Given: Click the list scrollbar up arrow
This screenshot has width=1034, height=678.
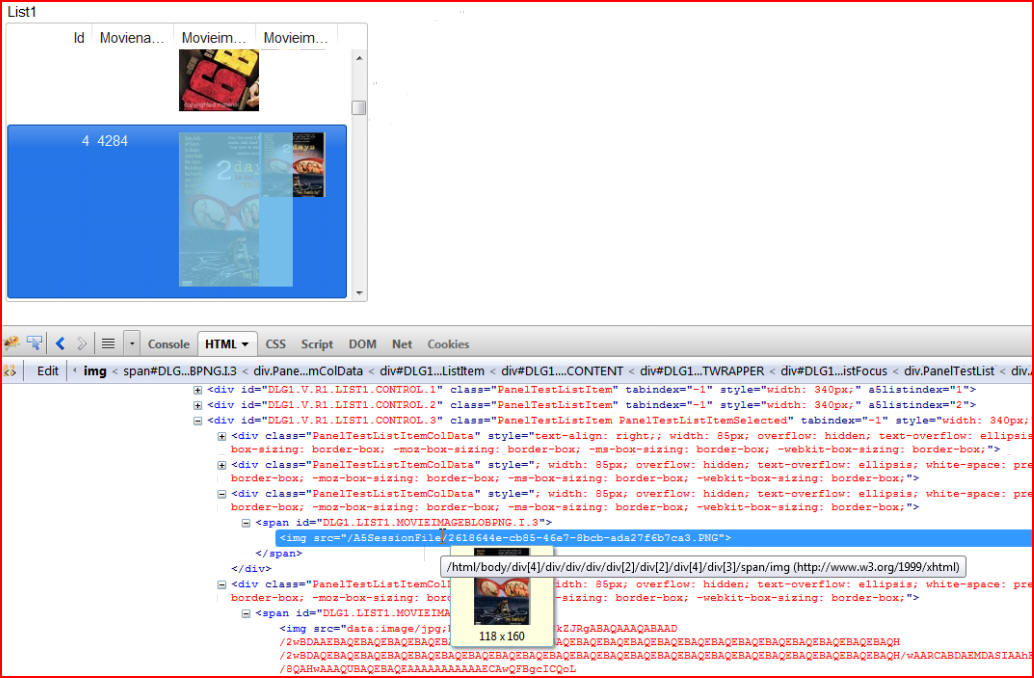Looking at the screenshot, I should (x=359, y=59).
